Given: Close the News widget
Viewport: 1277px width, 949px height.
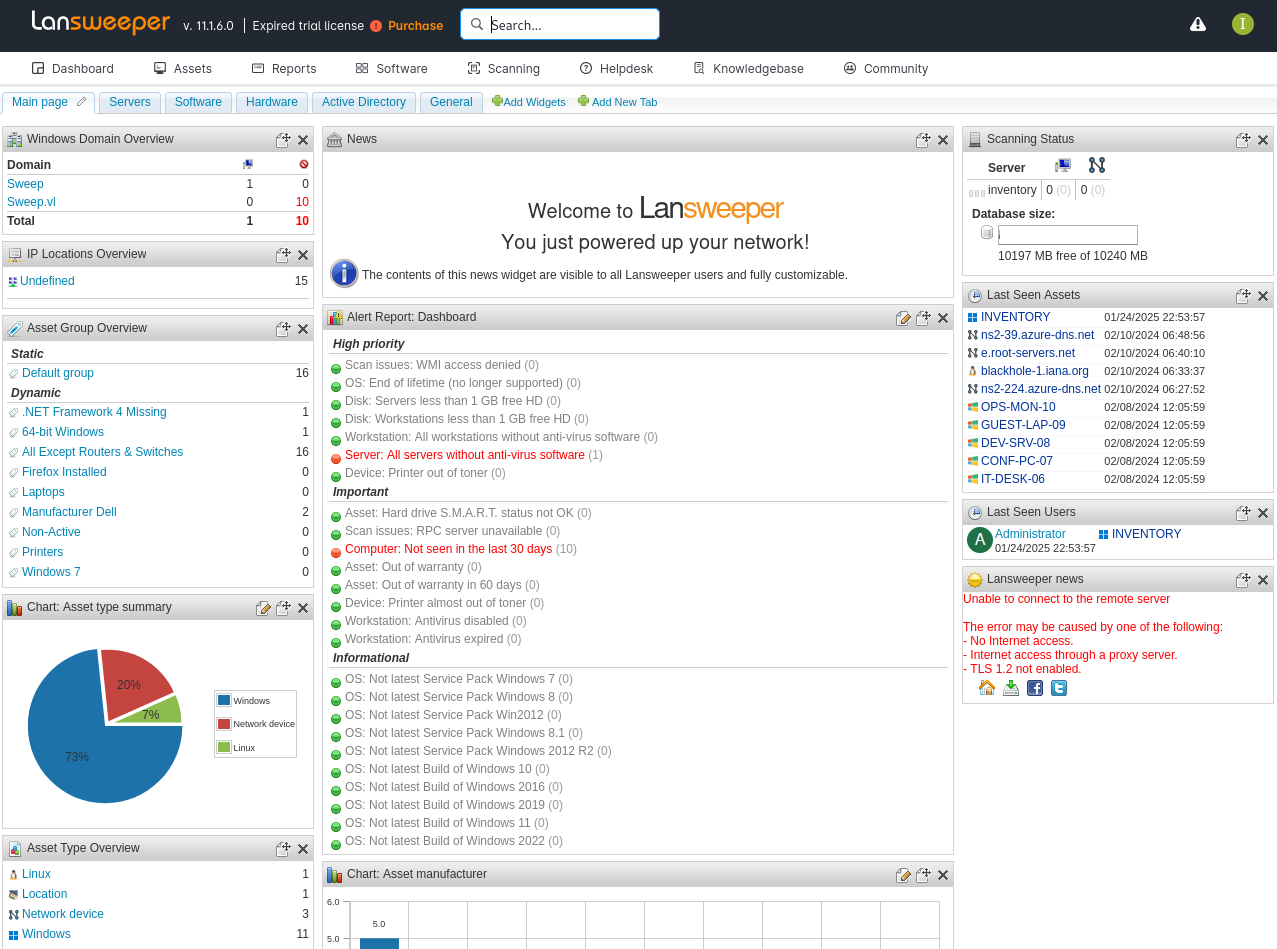Looking at the screenshot, I should coord(943,140).
